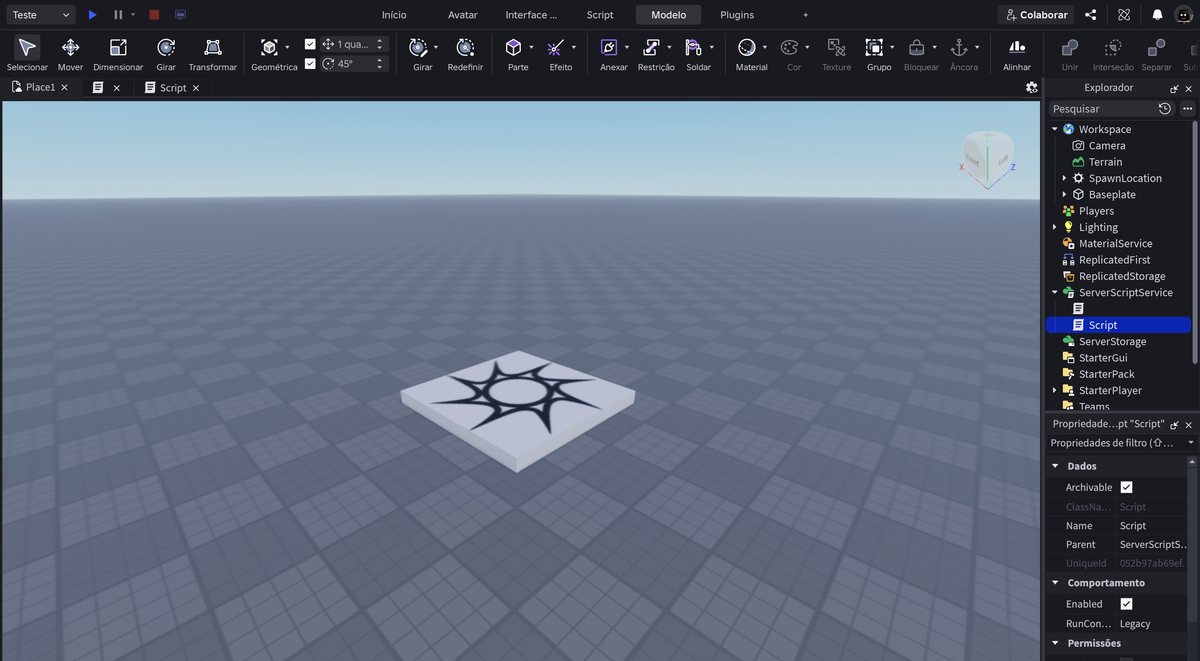Choose the Dimensionar scale tool
1200x661 pixels.
(x=118, y=53)
